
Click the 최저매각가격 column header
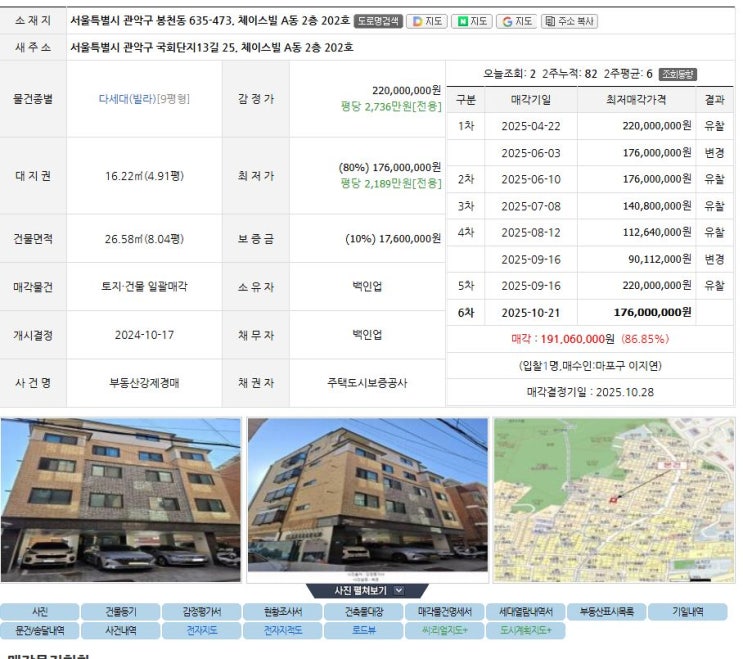point(636,99)
